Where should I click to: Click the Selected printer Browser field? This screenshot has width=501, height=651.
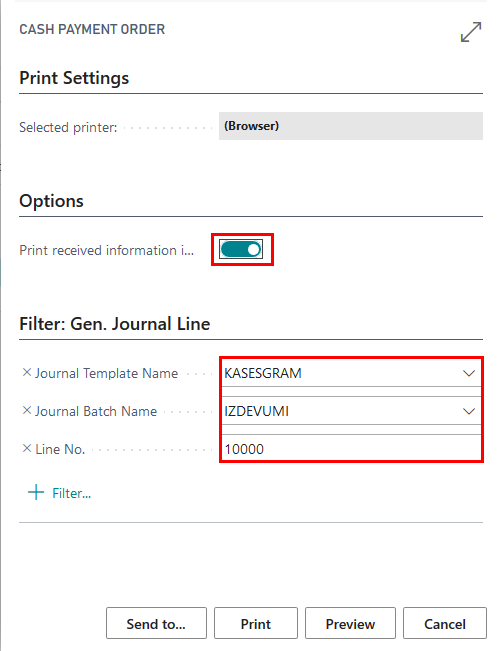pos(351,126)
